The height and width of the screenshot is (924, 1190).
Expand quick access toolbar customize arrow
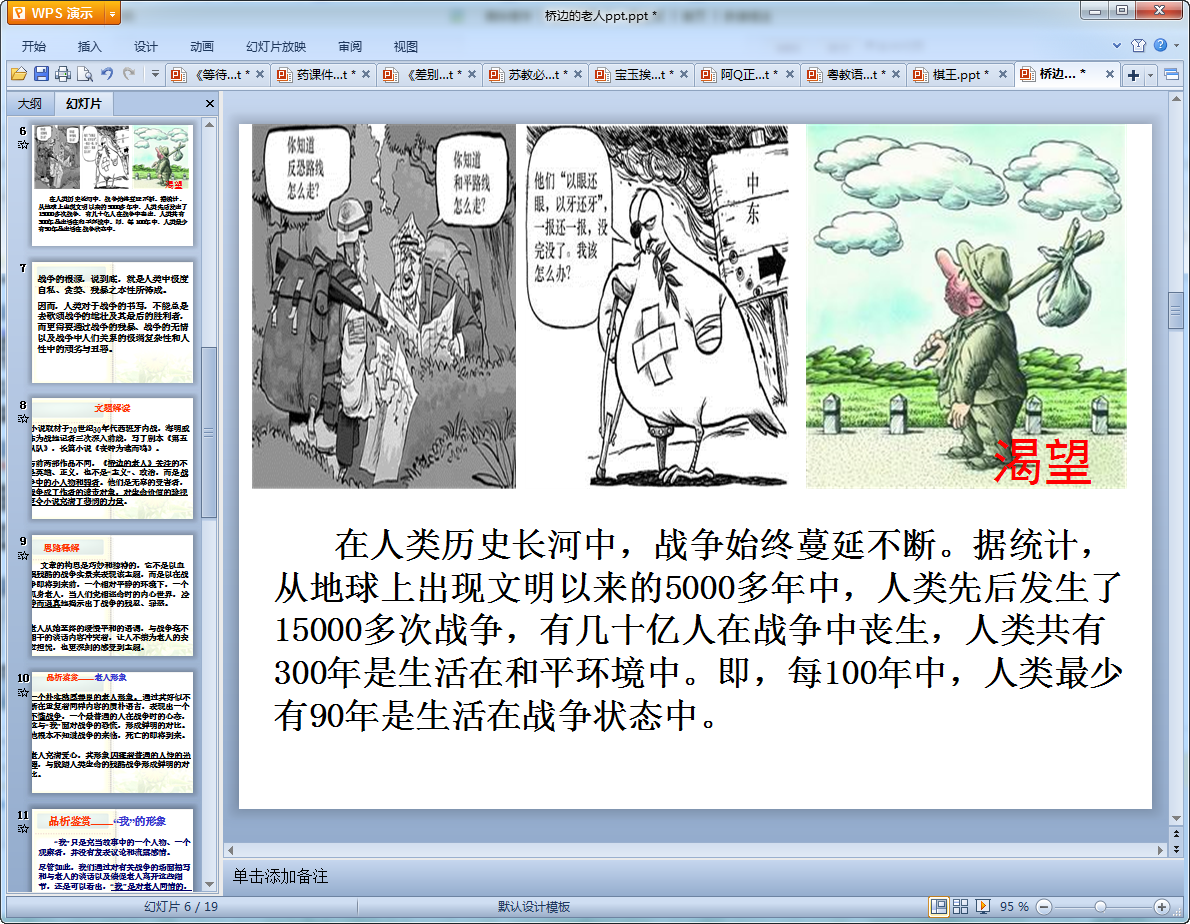[x=155, y=74]
